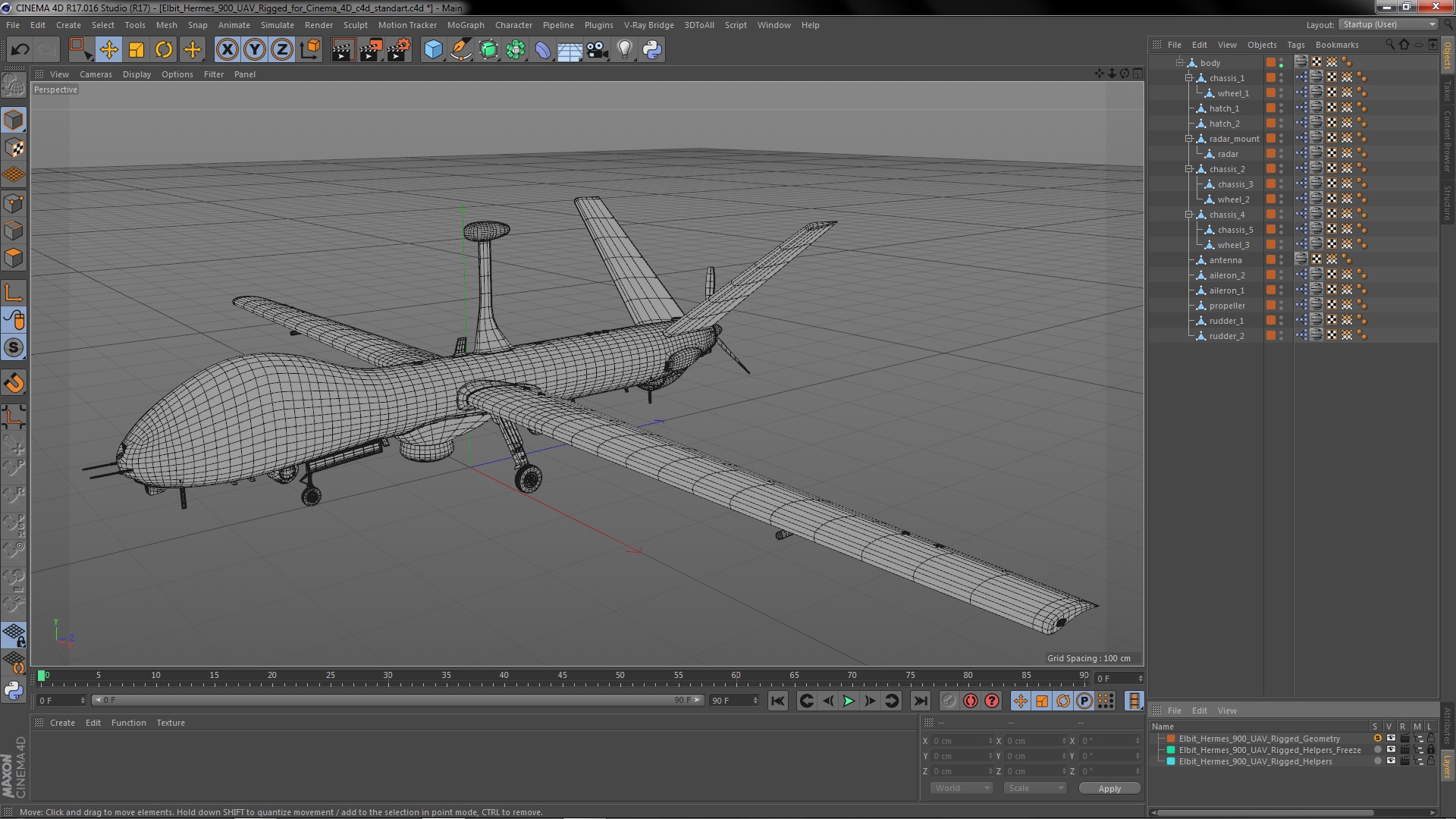Click the Apply button
The height and width of the screenshot is (819, 1456).
(x=1109, y=789)
